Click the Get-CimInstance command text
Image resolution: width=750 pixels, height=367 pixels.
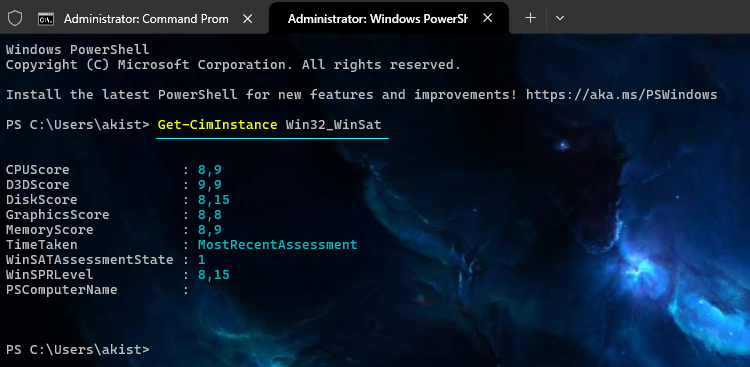pos(217,125)
